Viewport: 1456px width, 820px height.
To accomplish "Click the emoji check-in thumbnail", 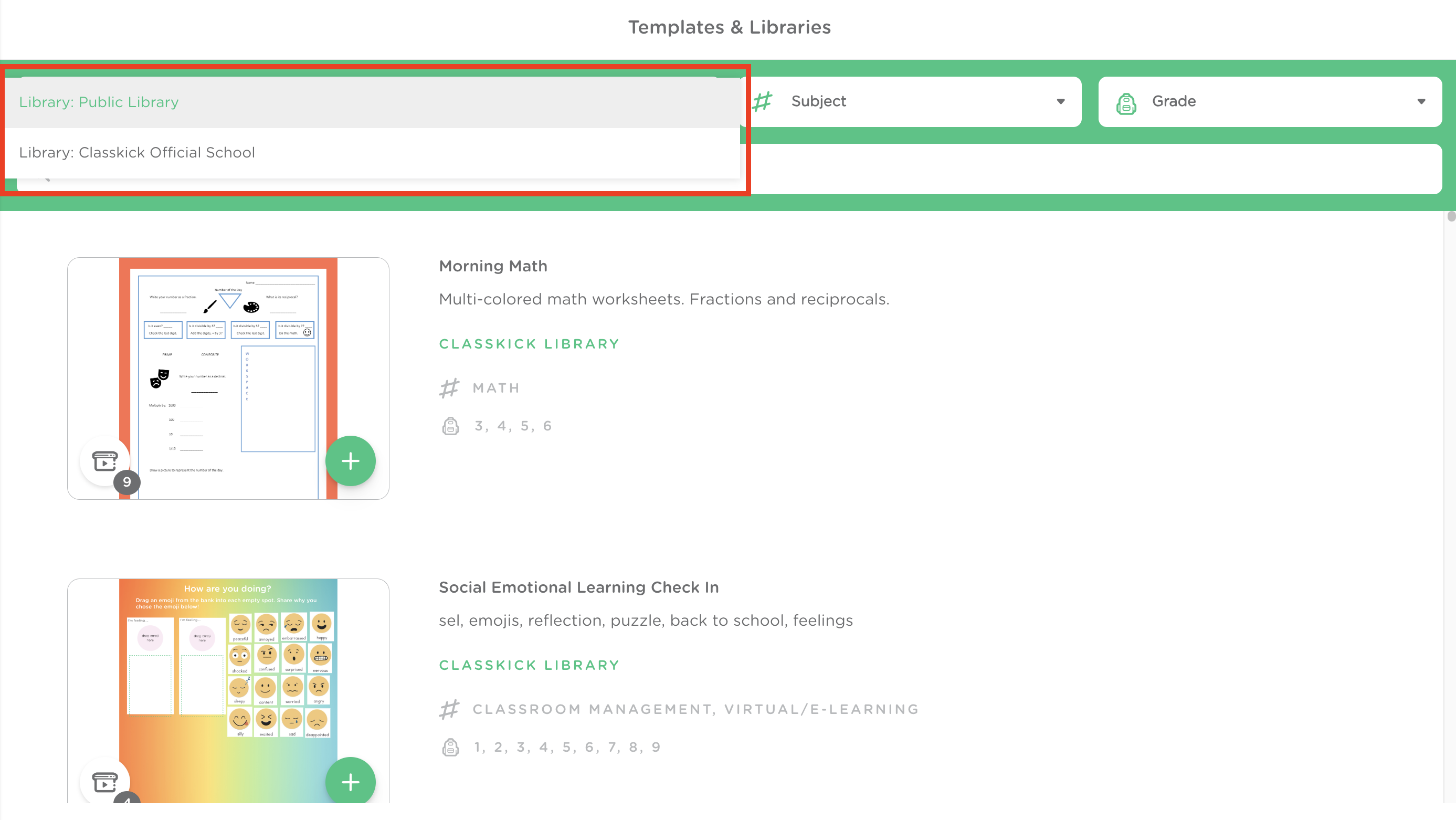I will [x=228, y=690].
